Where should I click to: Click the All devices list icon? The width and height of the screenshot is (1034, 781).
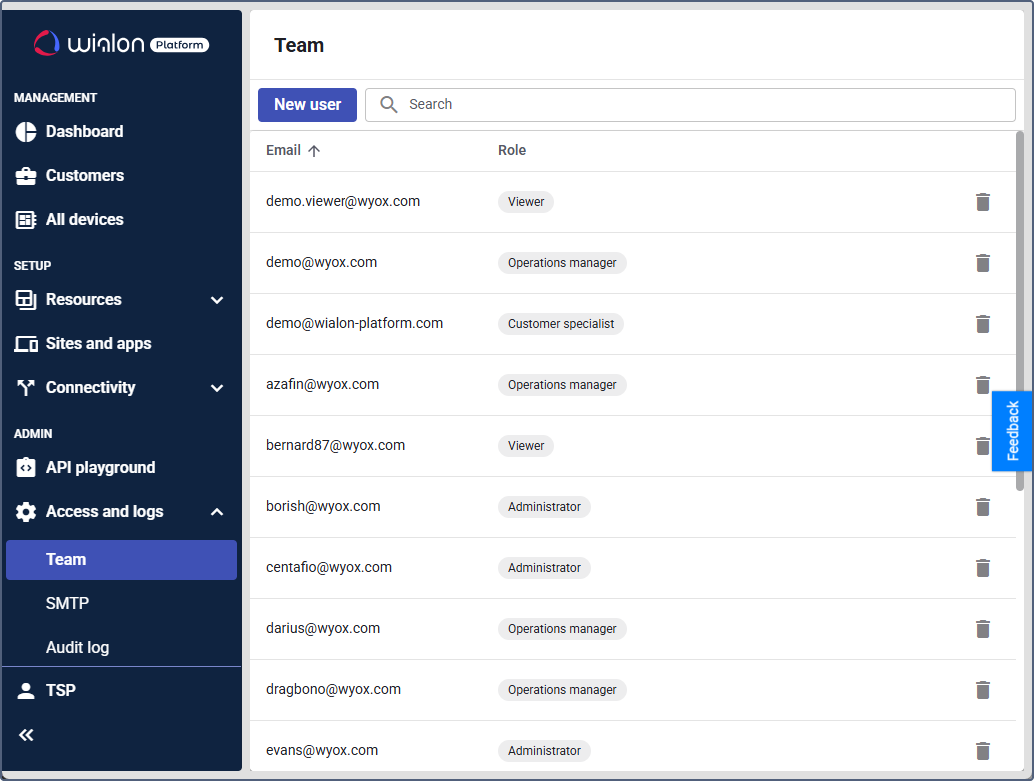(26, 220)
